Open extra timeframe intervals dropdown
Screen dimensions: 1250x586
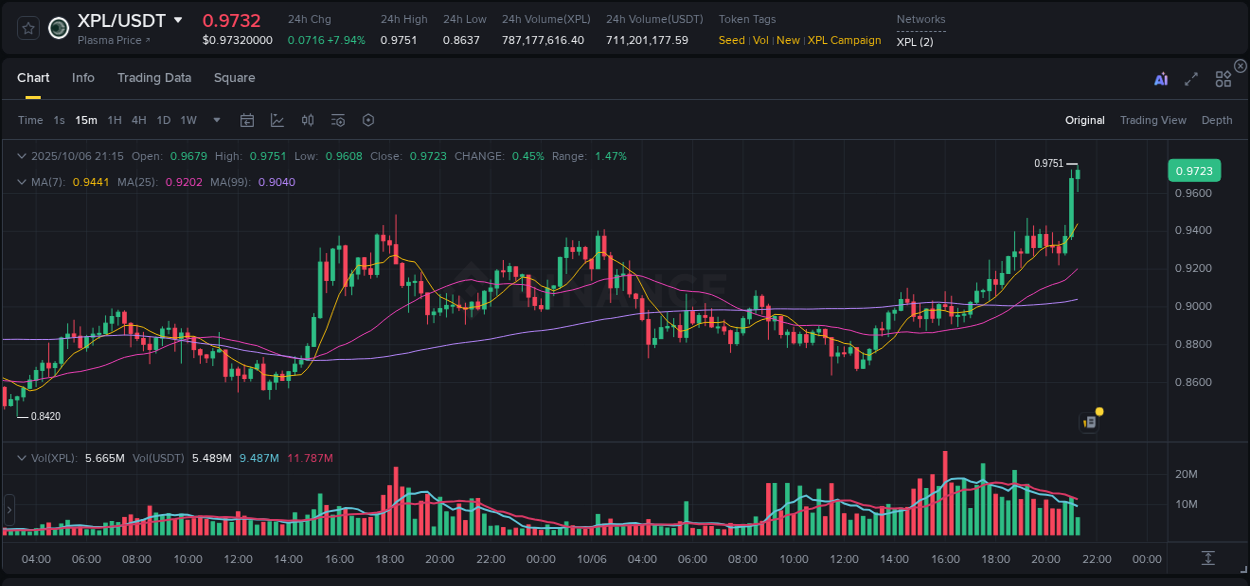coord(215,120)
